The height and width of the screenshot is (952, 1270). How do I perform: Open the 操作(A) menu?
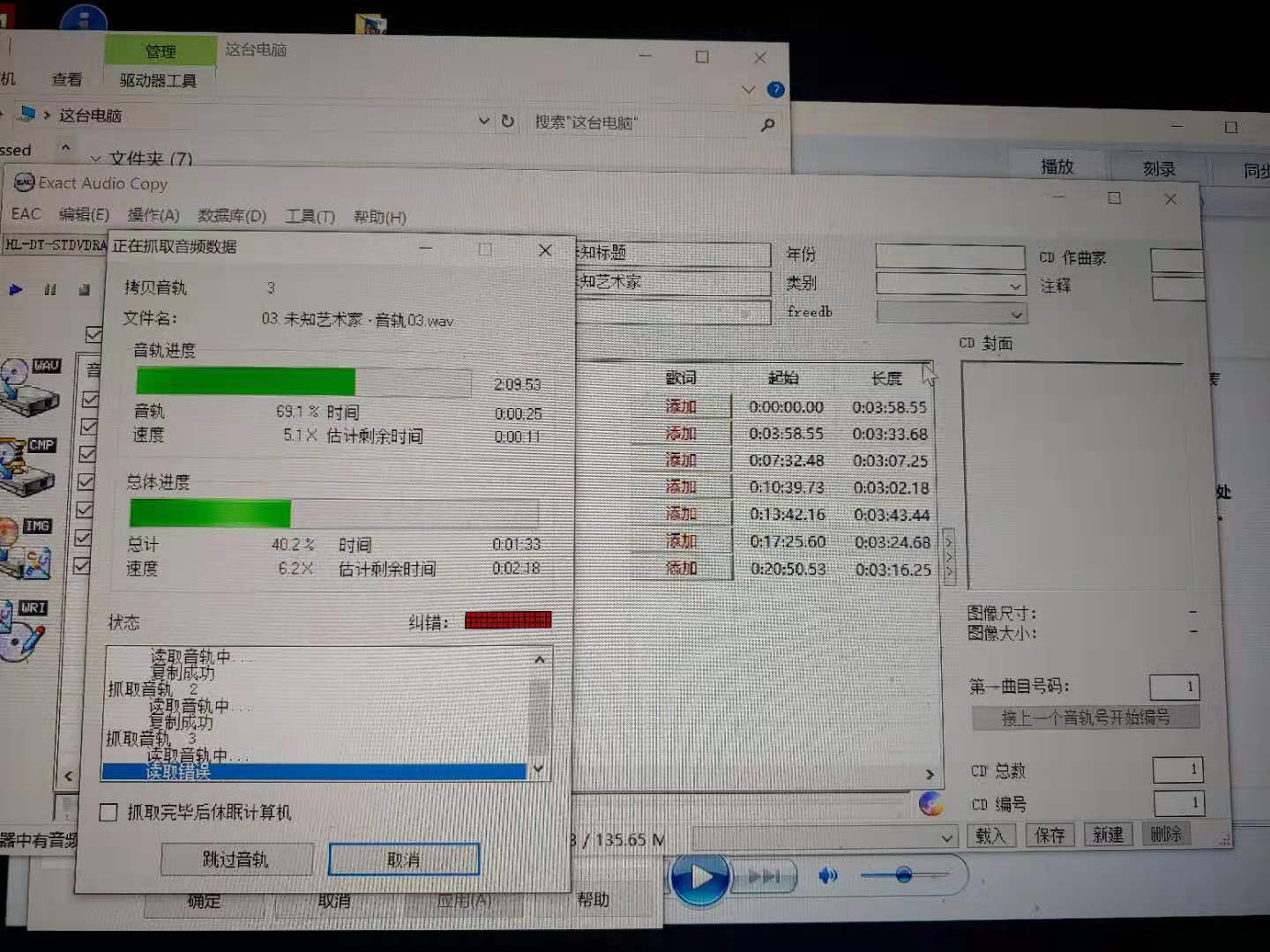point(153,215)
